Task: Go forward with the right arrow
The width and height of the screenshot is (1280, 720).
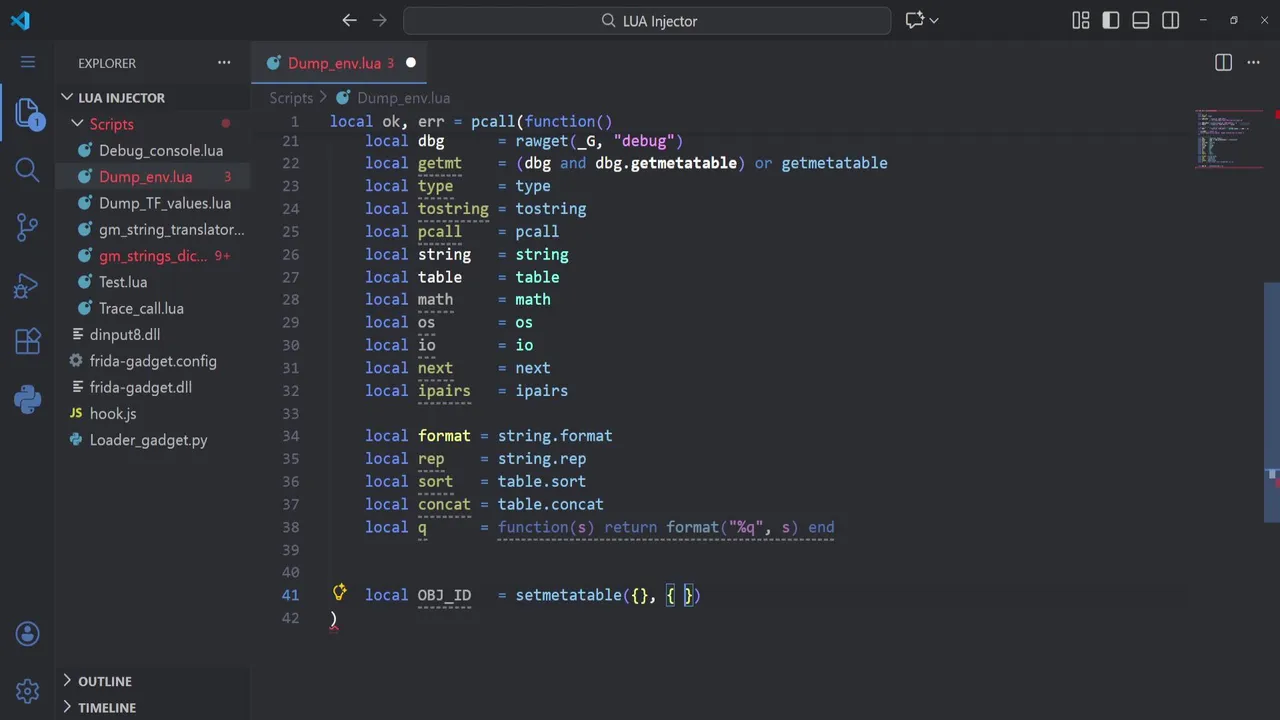Action: click(379, 20)
